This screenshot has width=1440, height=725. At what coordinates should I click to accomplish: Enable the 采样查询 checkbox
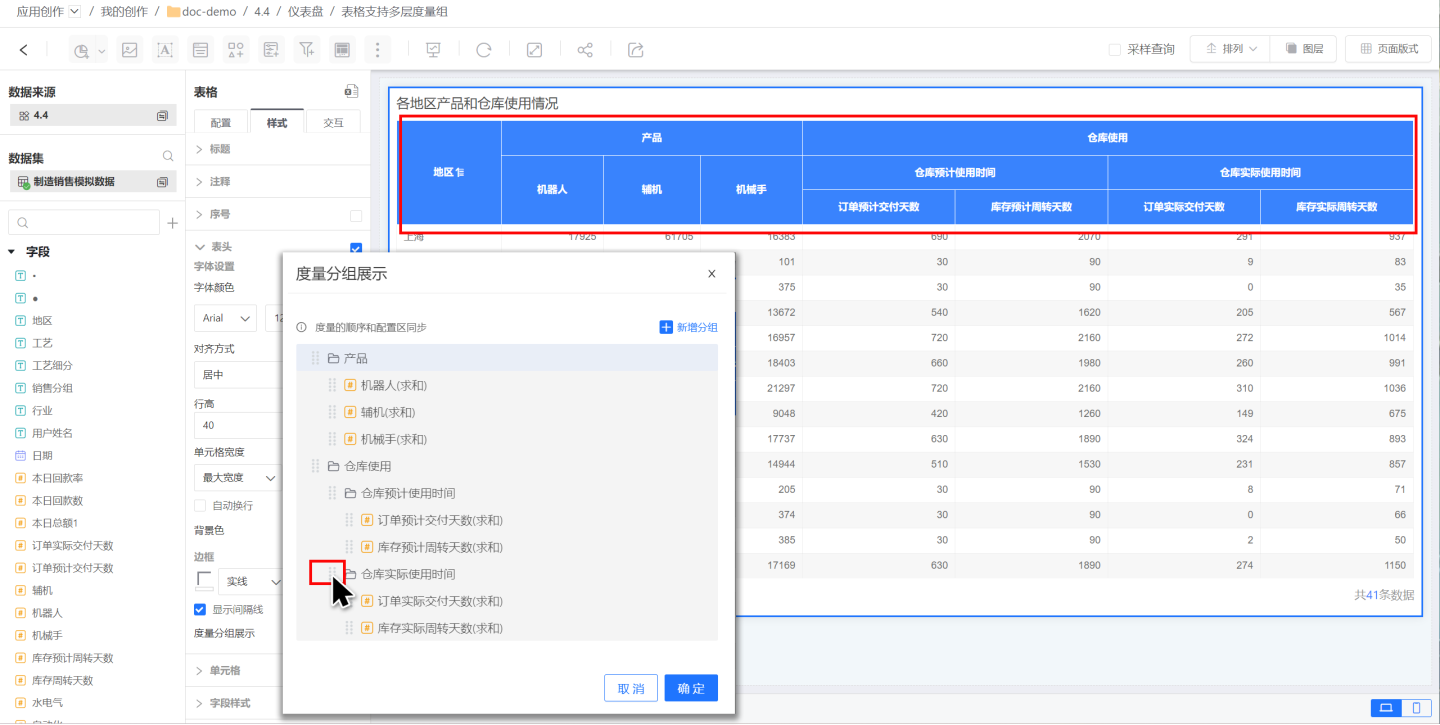tap(1114, 49)
